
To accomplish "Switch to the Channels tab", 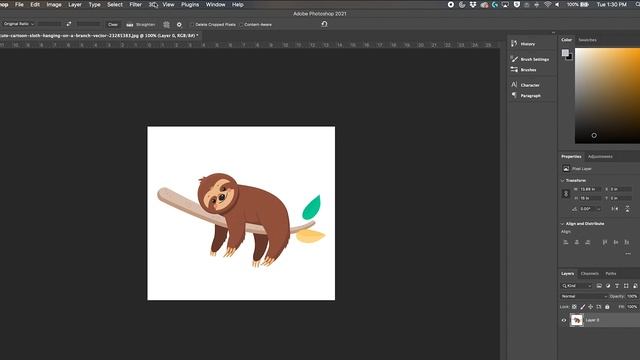I will pos(589,273).
